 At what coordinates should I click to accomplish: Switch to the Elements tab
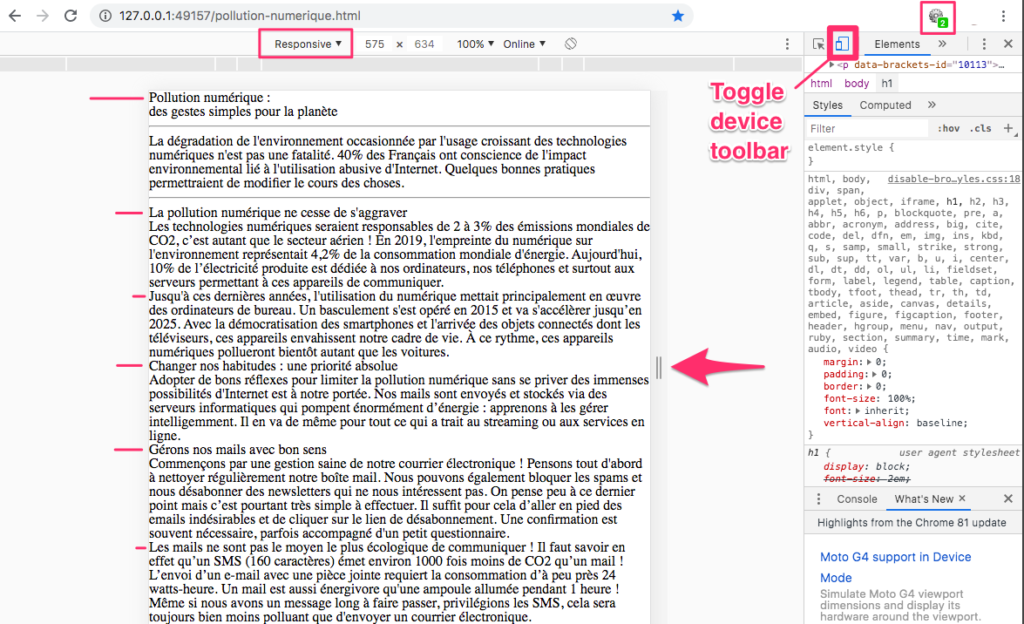[x=897, y=44]
